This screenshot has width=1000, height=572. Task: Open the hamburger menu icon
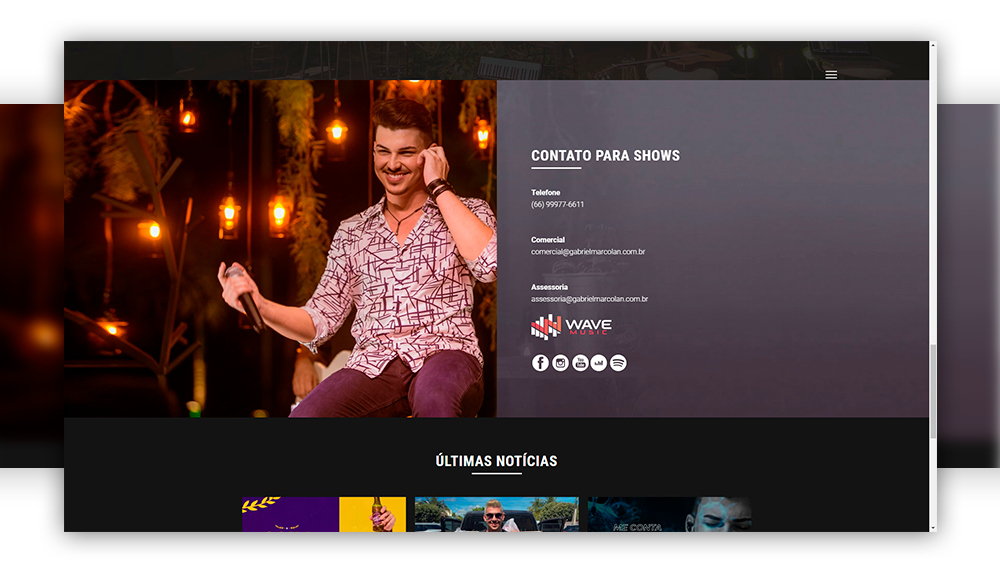pyautogui.click(x=831, y=75)
